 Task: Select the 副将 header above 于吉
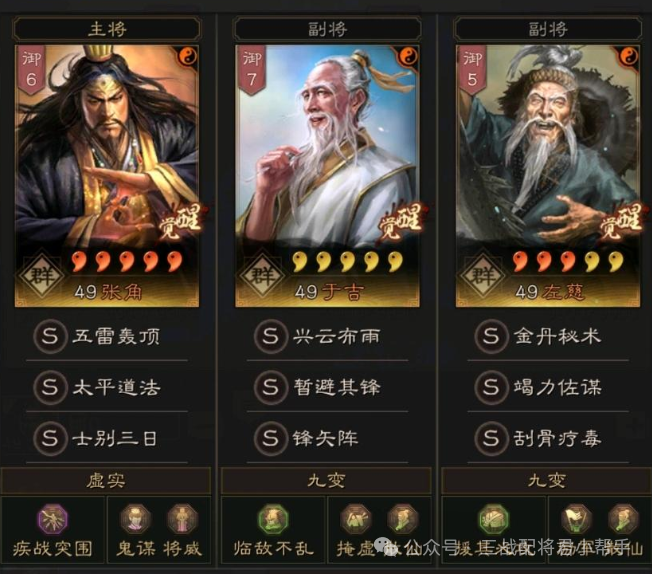point(327,29)
